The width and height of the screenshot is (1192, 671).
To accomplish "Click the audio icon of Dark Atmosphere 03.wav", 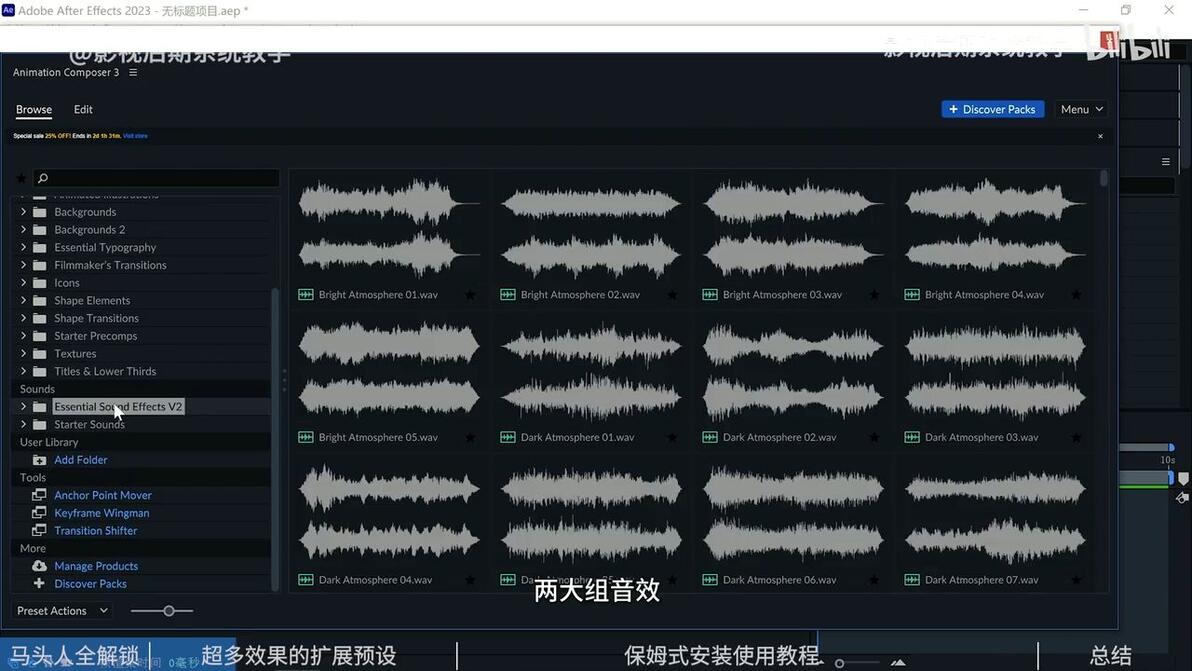I will click(912, 437).
